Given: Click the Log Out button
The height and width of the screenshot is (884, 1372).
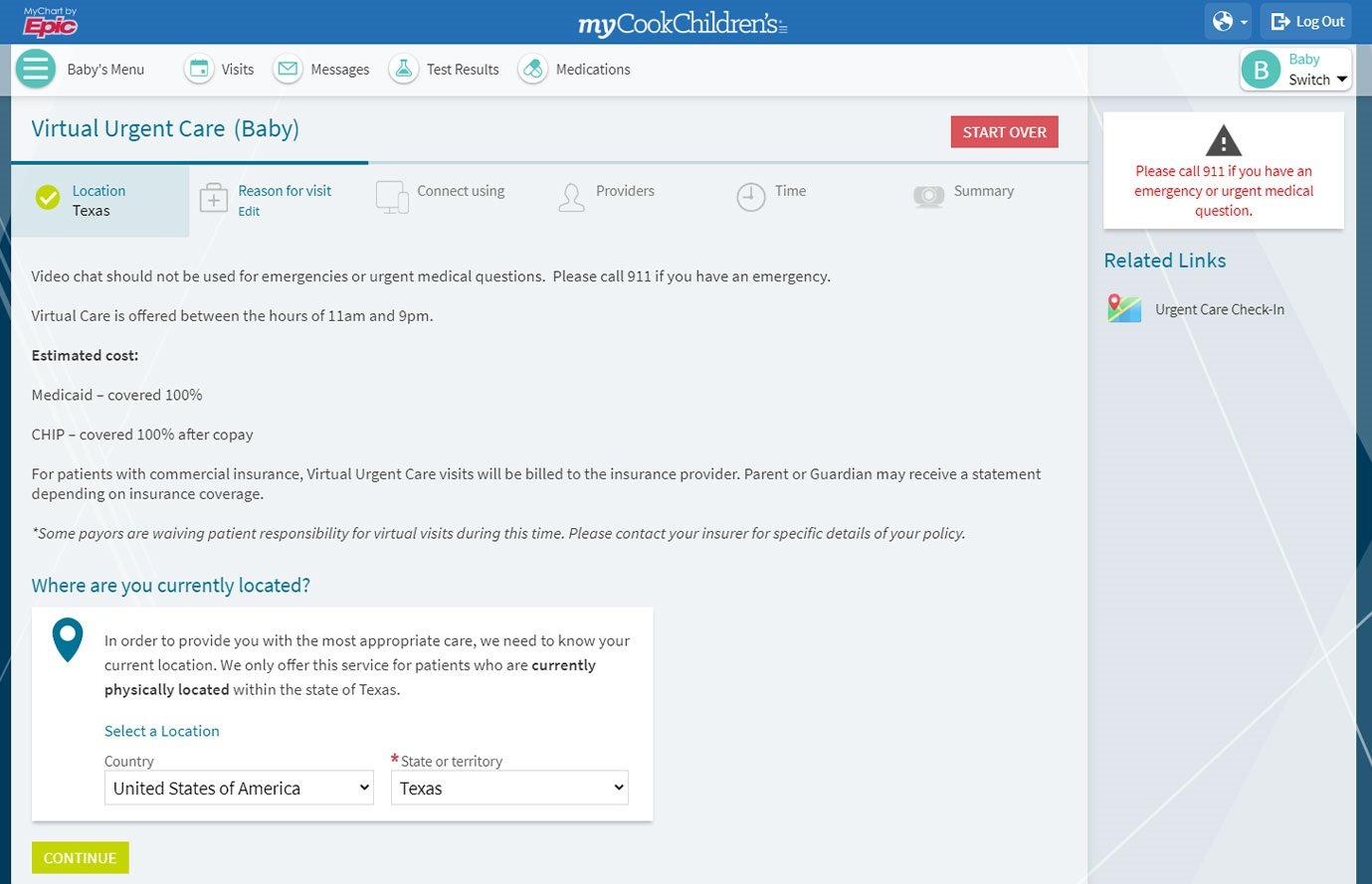Looking at the screenshot, I should pos(1307,22).
